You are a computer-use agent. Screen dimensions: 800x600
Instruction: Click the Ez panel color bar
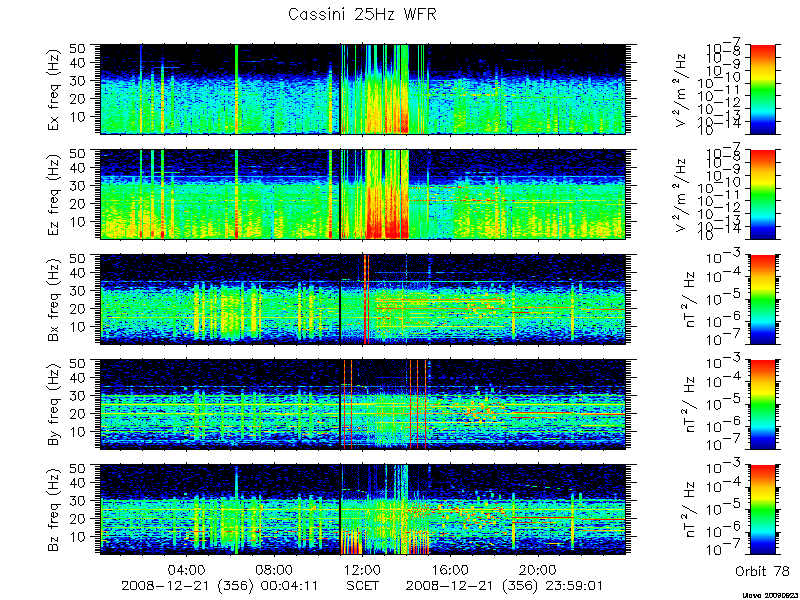coord(762,194)
